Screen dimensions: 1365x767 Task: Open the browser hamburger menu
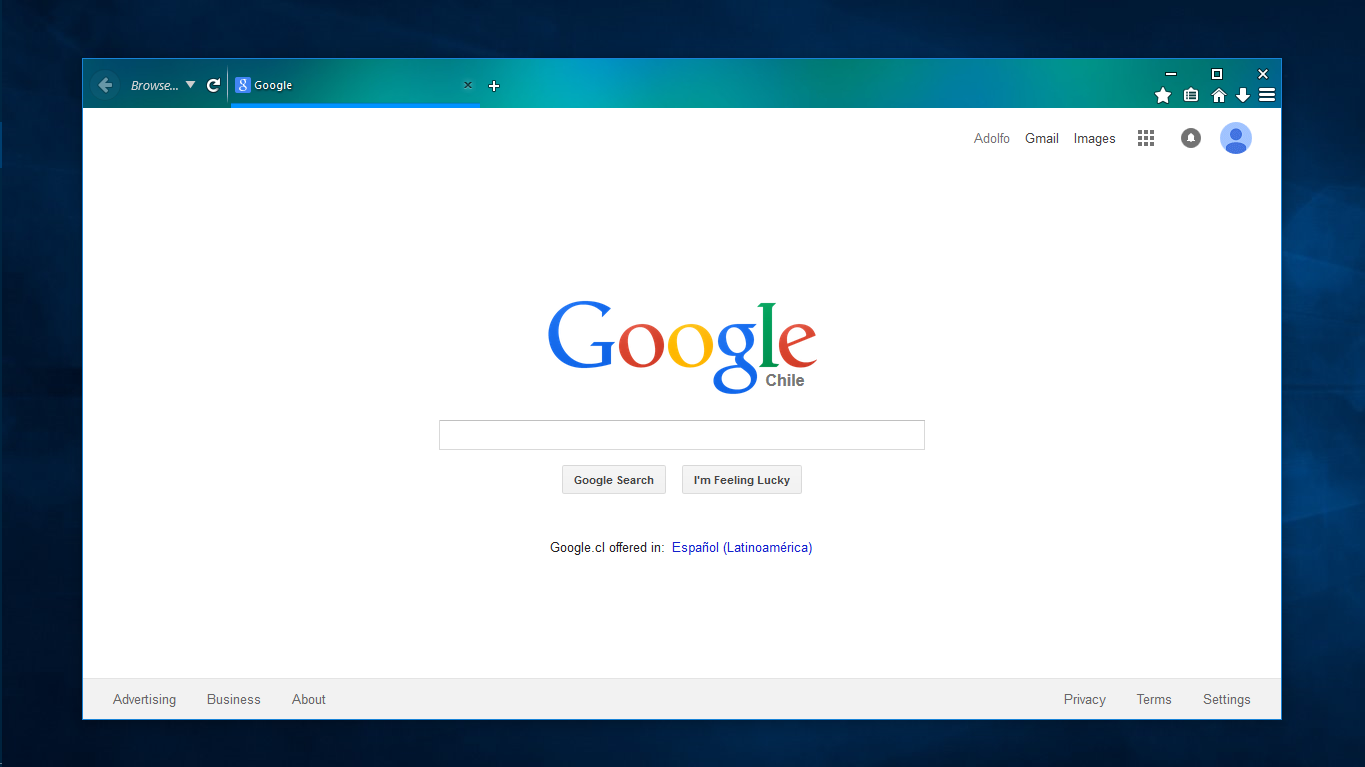click(1267, 95)
